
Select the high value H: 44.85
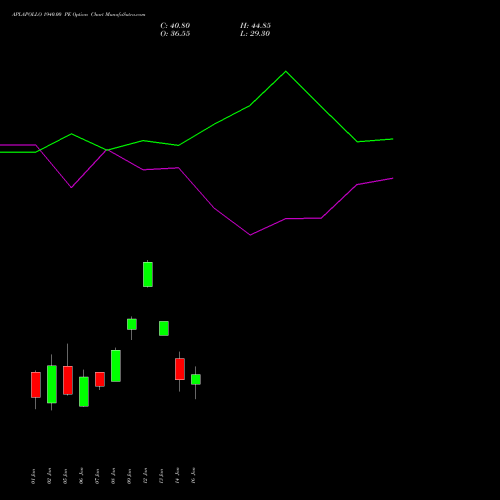click(255, 26)
